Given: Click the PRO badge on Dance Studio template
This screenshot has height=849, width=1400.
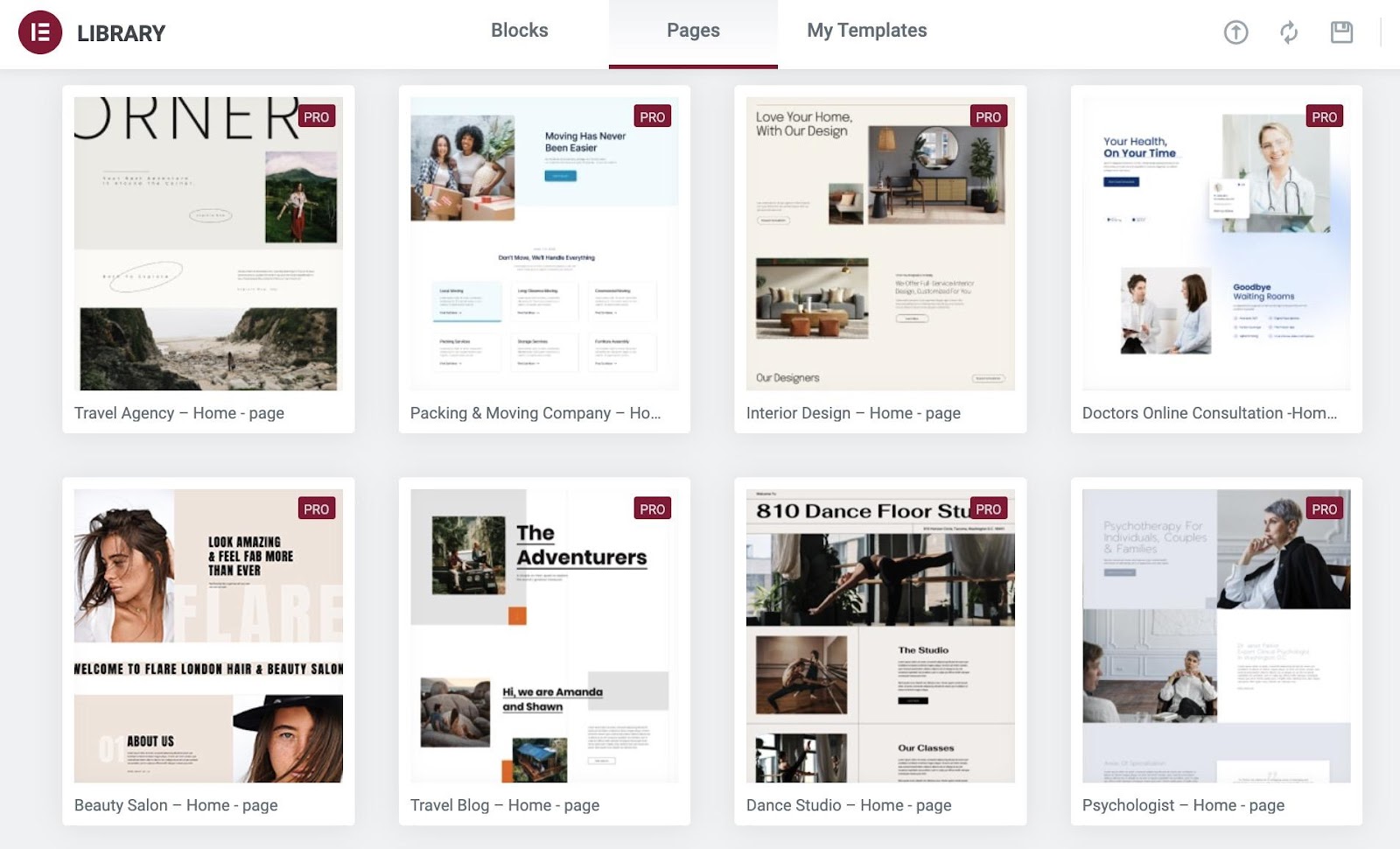Looking at the screenshot, I should (x=988, y=508).
